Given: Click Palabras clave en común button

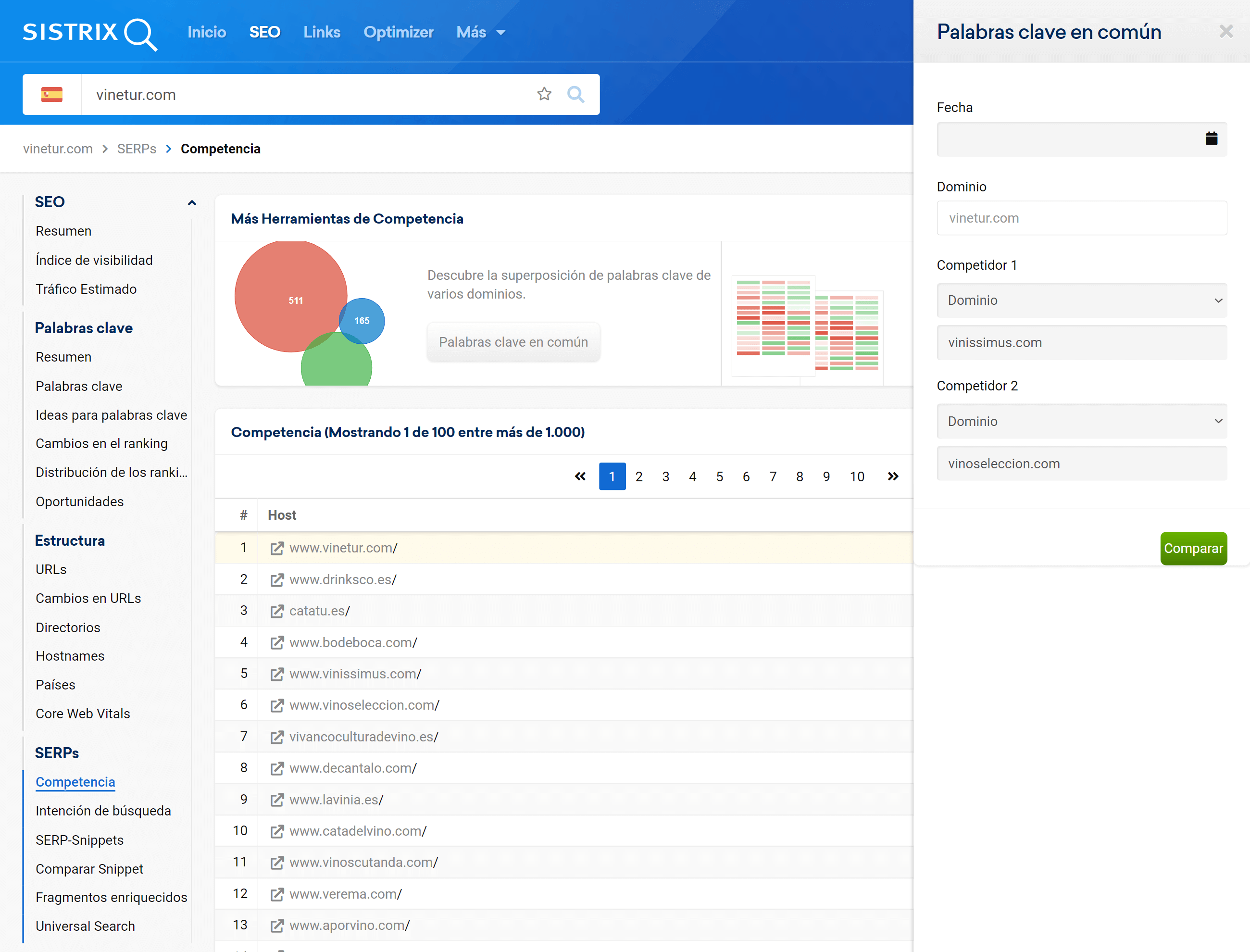Looking at the screenshot, I should coord(513,342).
